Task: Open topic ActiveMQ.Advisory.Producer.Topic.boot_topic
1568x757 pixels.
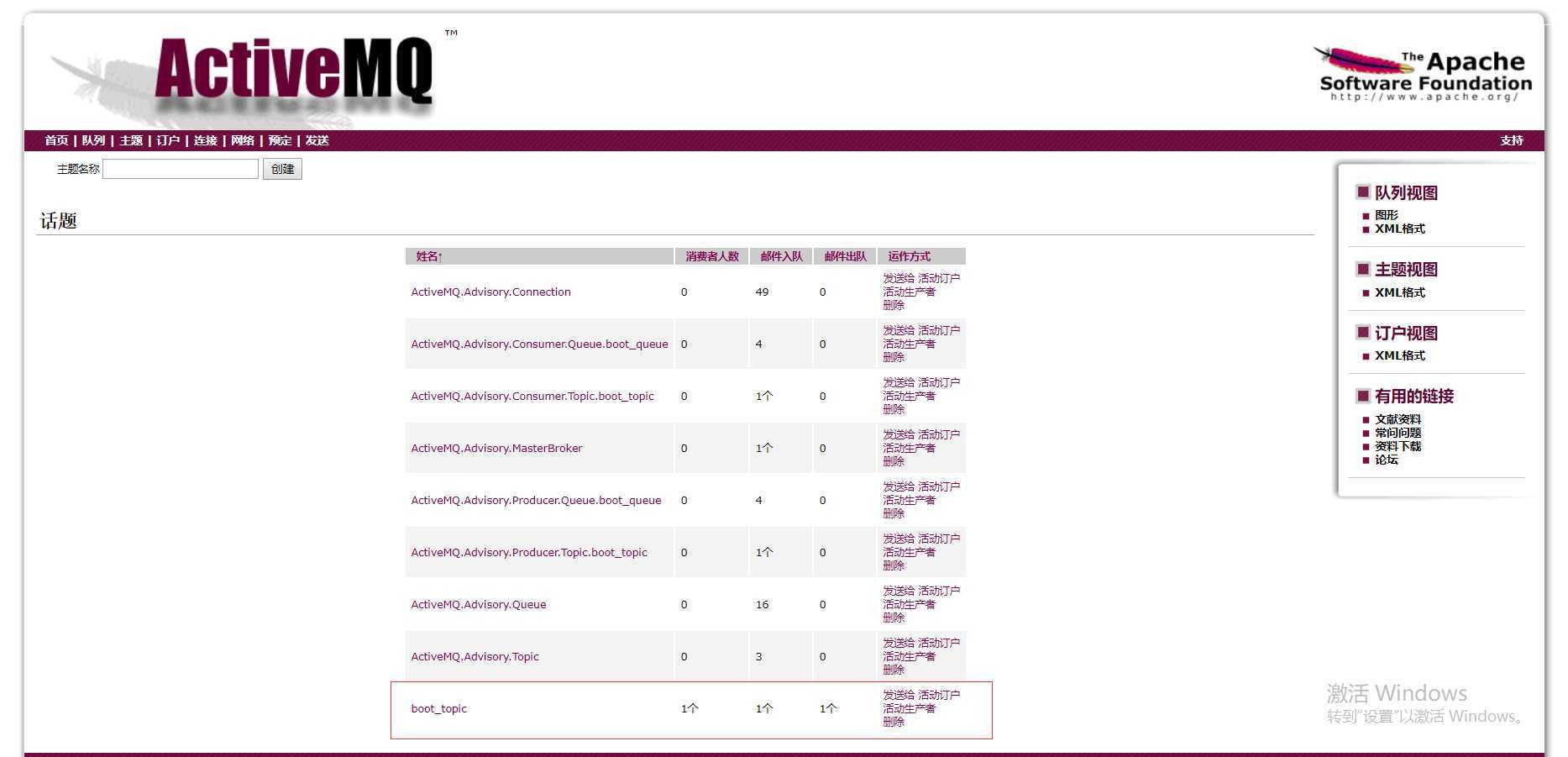Action: 529,552
